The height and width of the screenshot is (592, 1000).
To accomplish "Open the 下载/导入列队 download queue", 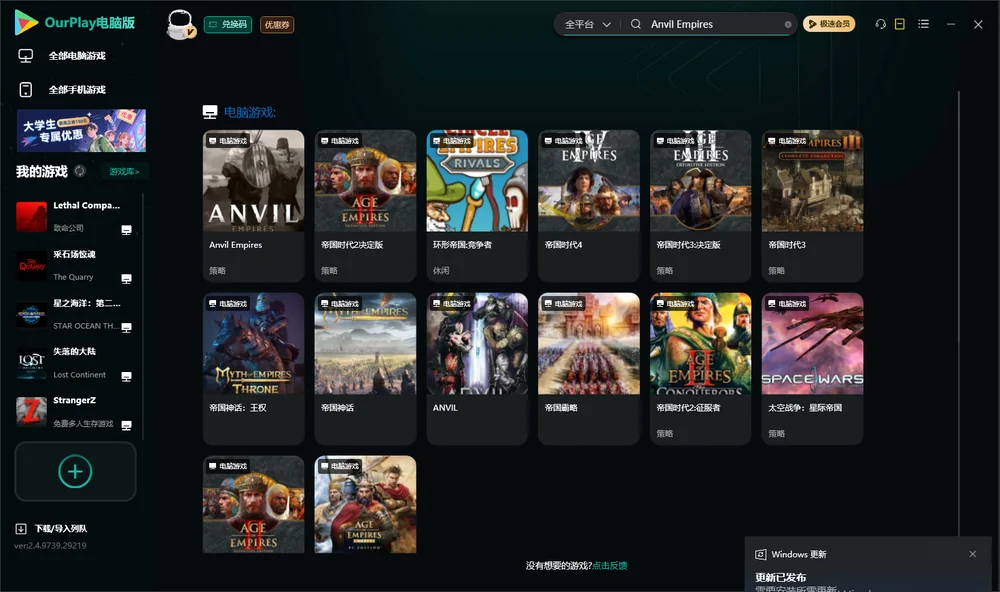I will coord(61,528).
